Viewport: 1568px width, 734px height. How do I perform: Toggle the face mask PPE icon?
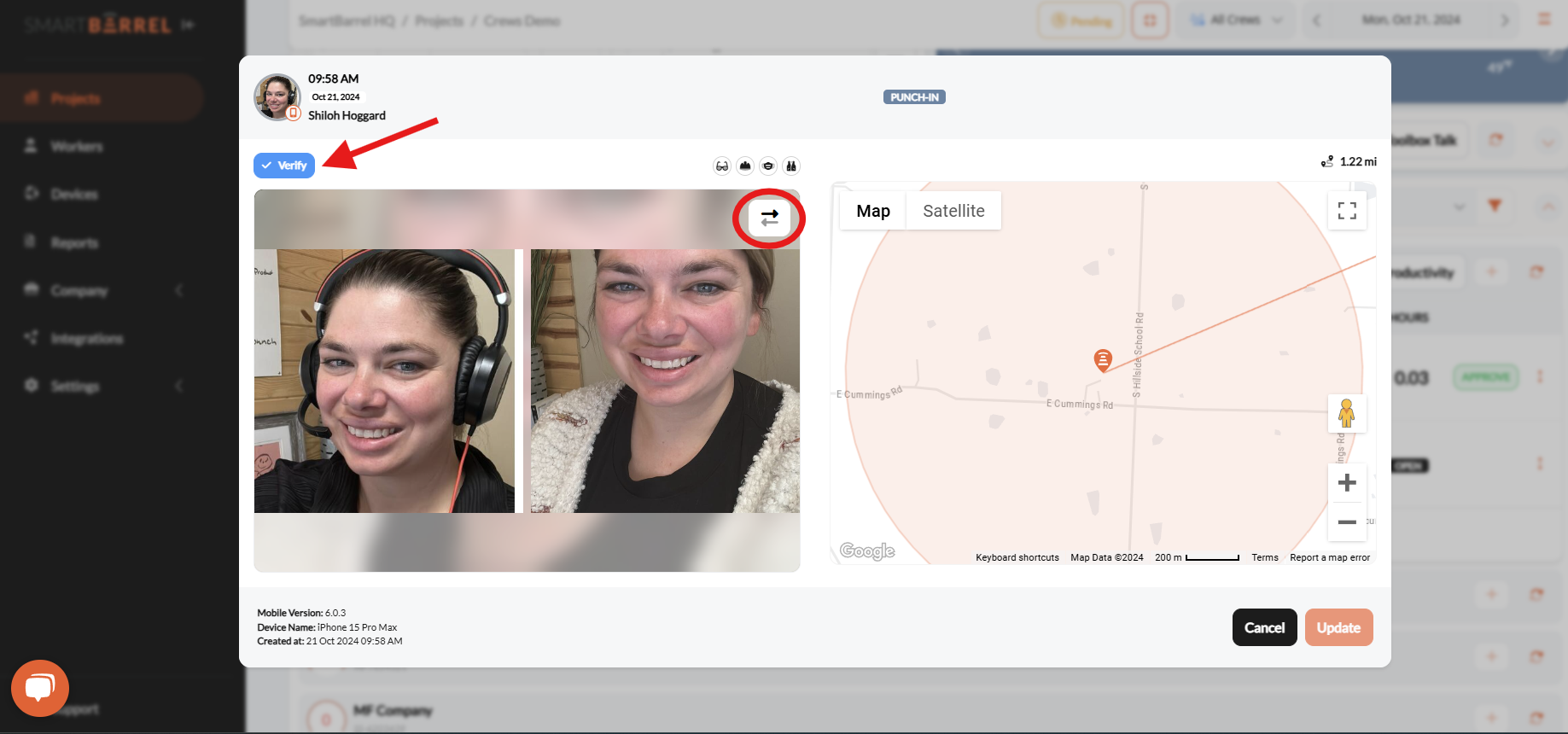click(768, 166)
